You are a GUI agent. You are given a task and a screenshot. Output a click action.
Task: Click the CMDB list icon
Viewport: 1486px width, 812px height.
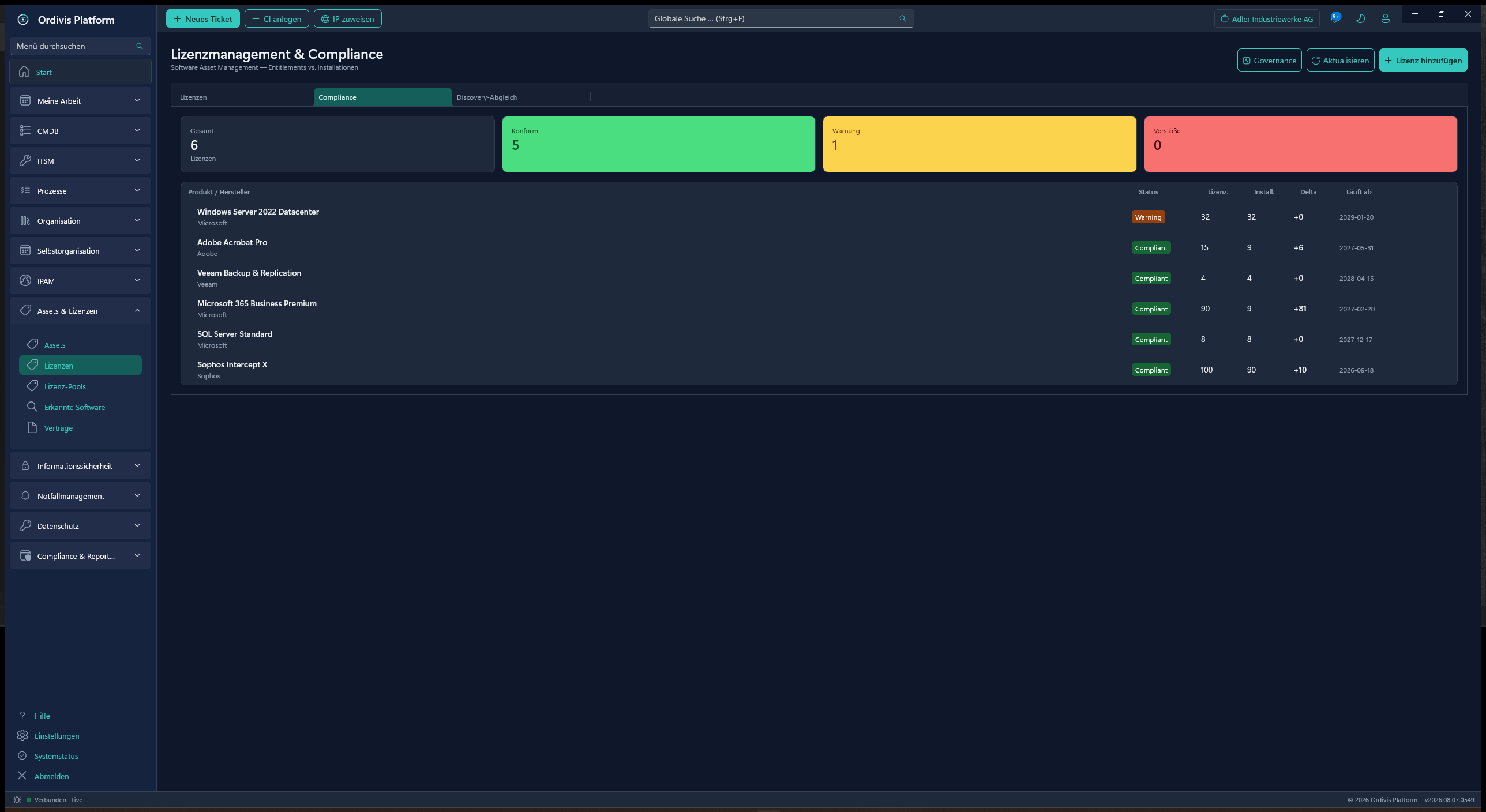click(x=25, y=130)
